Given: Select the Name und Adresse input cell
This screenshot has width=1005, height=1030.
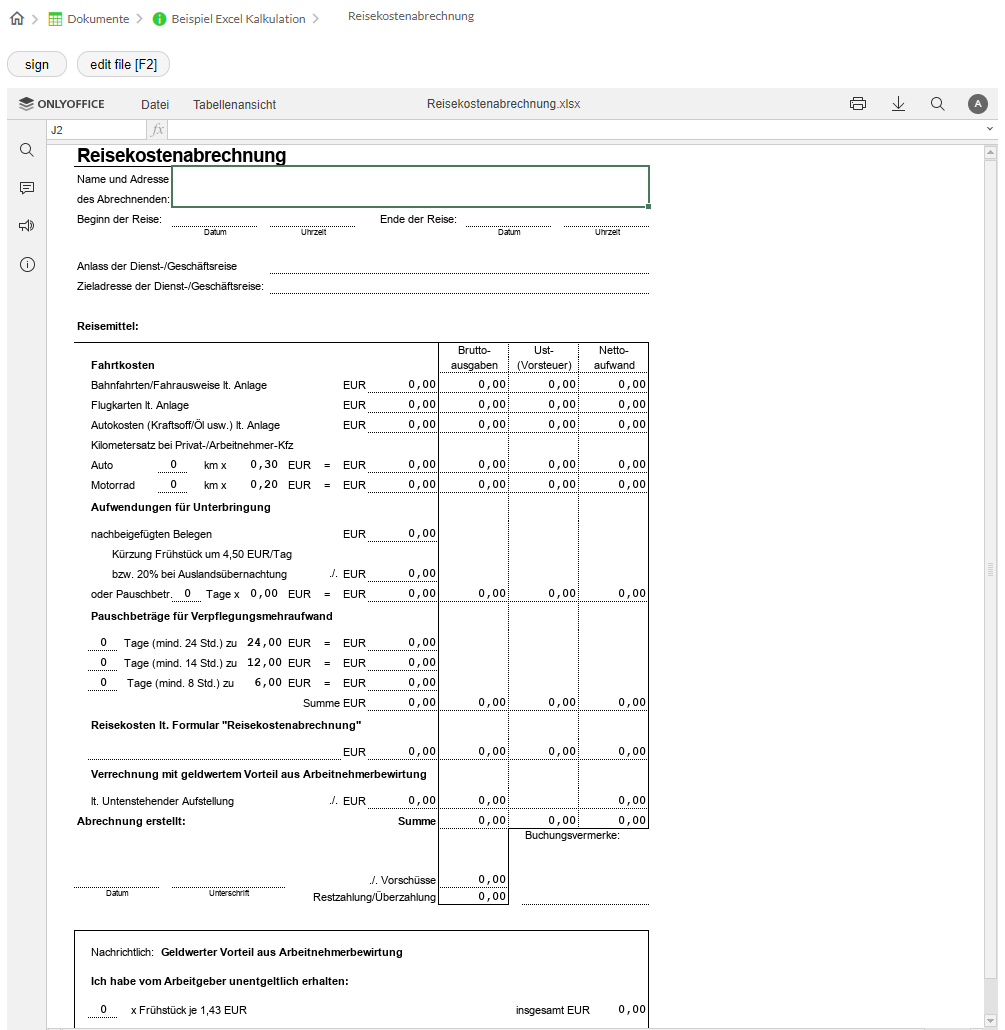Looking at the screenshot, I should pyautogui.click(x=411, y=187).
